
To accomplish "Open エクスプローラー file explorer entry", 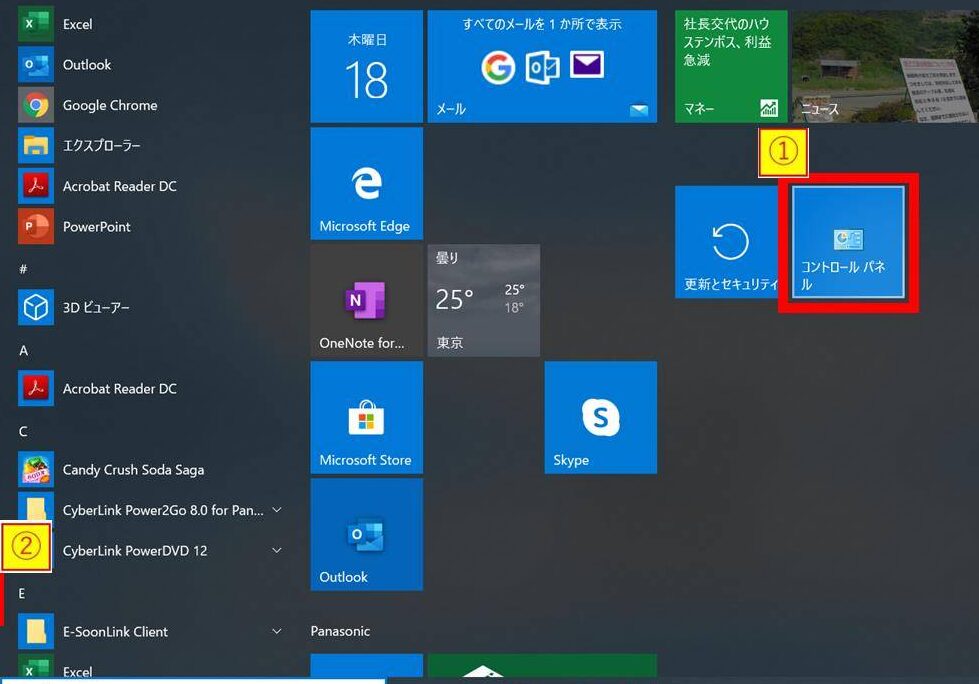I will pyautogui.click(x=150, y=146).
